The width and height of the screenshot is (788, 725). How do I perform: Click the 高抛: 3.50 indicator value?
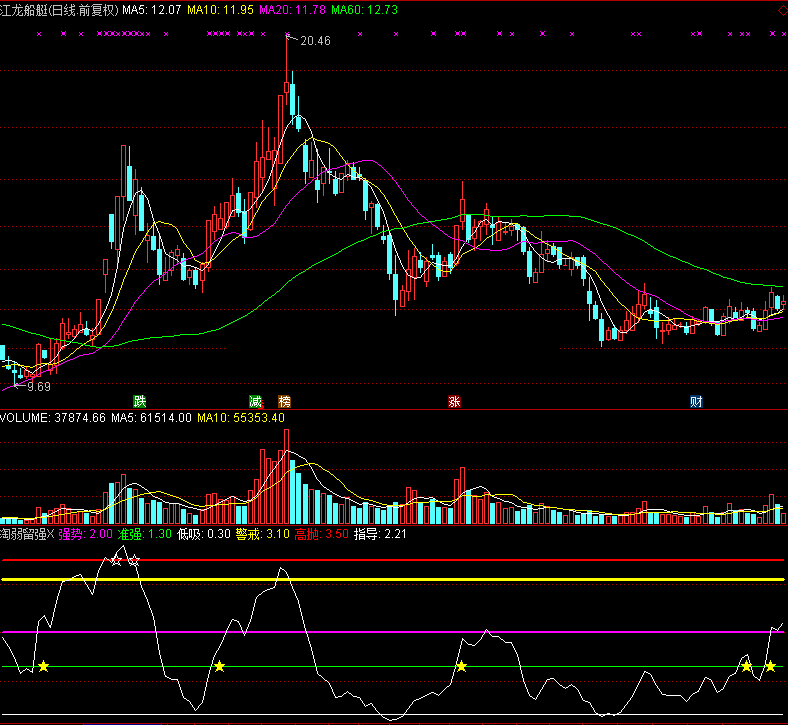pyautogui.click(x=321, y=534)
